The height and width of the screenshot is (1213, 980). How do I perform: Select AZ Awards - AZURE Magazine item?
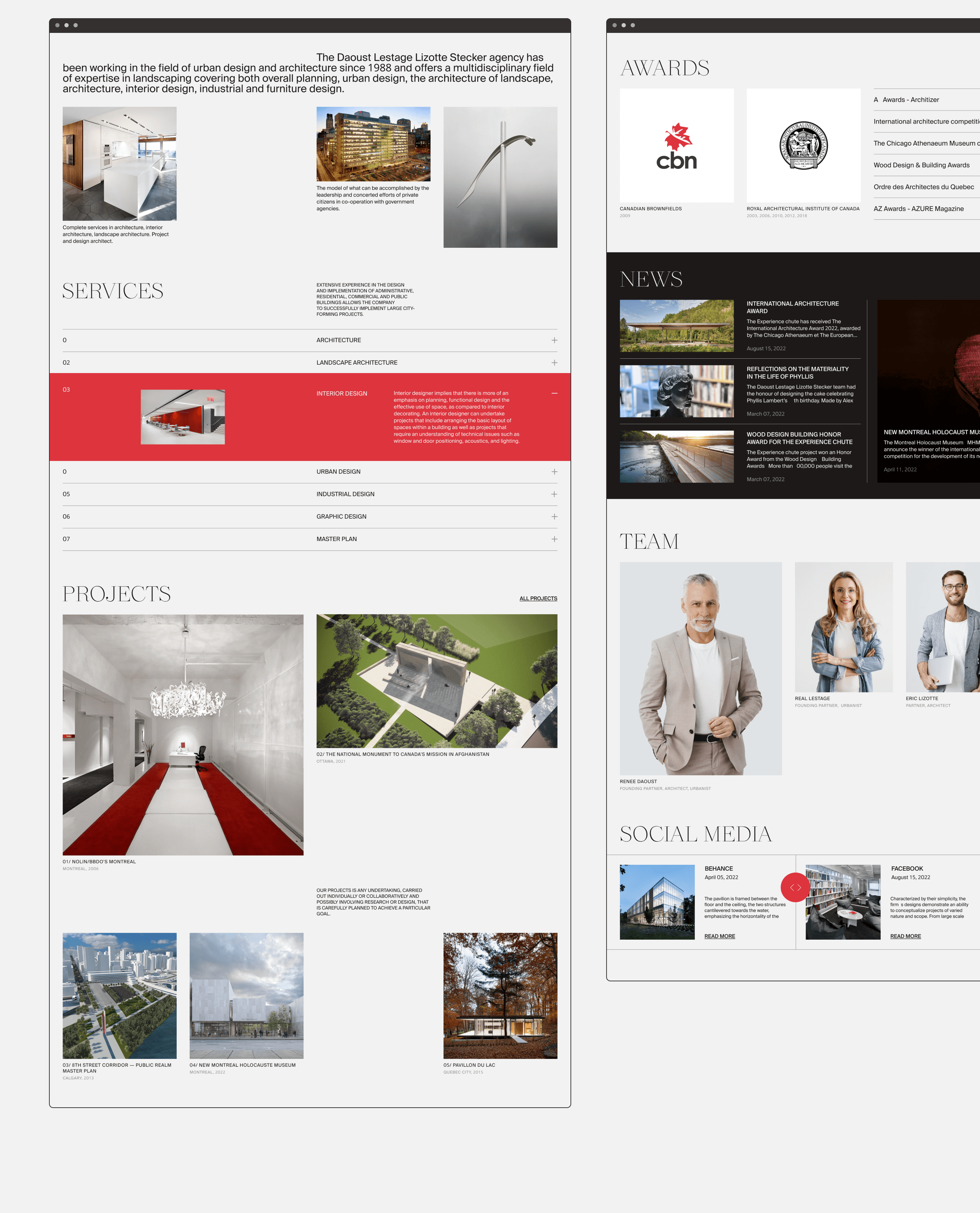pos(918,209)
